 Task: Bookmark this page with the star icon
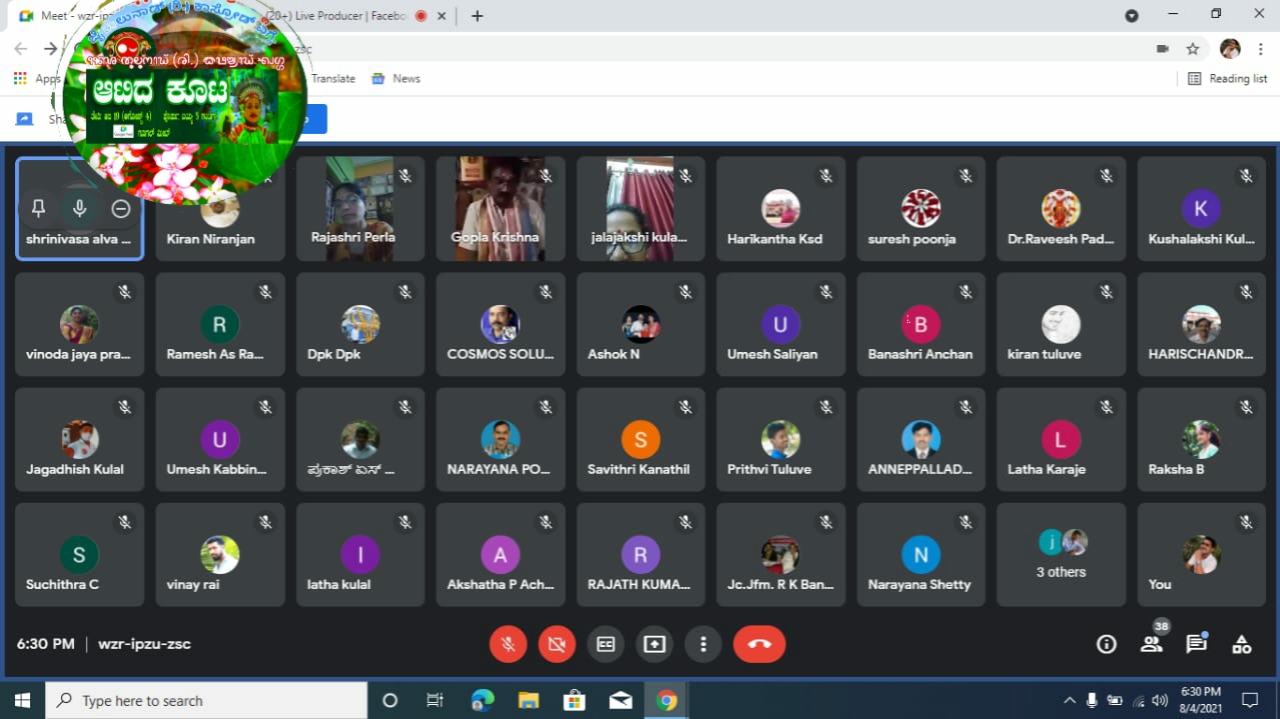[1193, 48]
